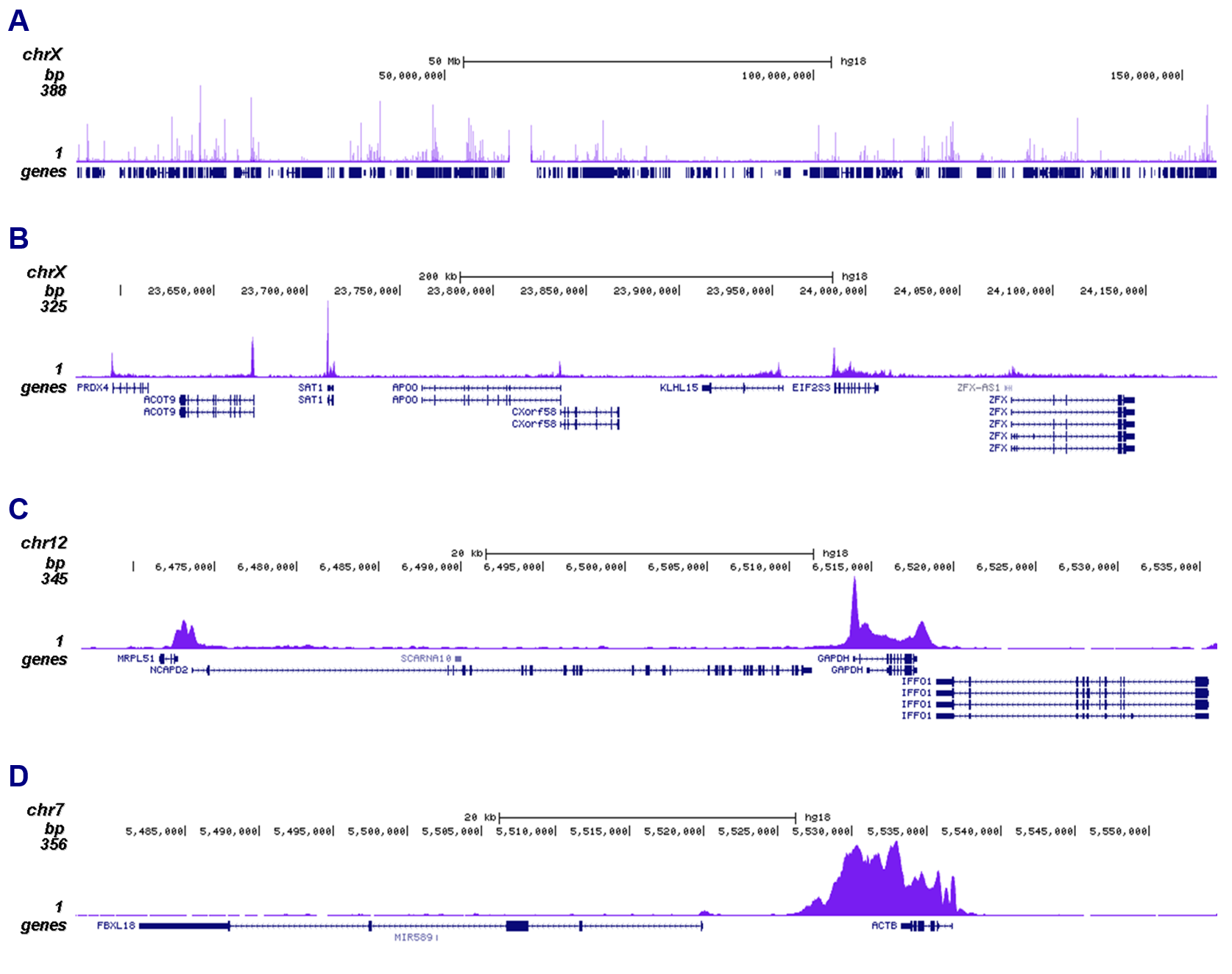Select the GAPDH gene annotation
The width and height of the screenshot is (1232, 974).
tap(835, 659)
